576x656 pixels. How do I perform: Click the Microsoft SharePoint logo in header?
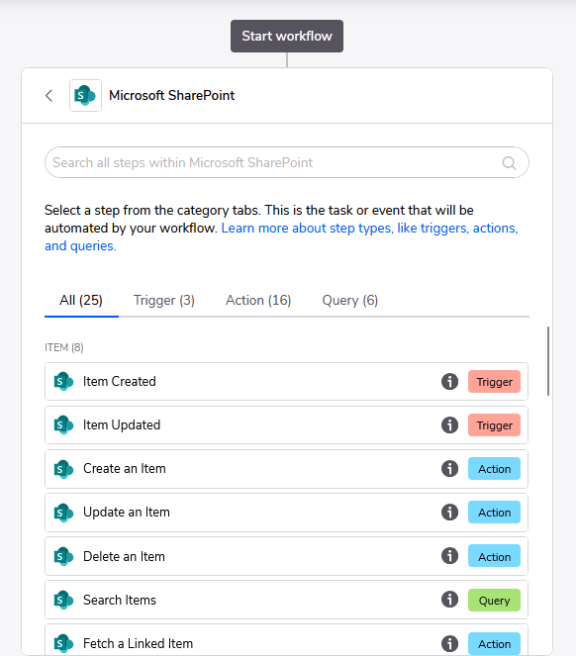coord(85,95)
